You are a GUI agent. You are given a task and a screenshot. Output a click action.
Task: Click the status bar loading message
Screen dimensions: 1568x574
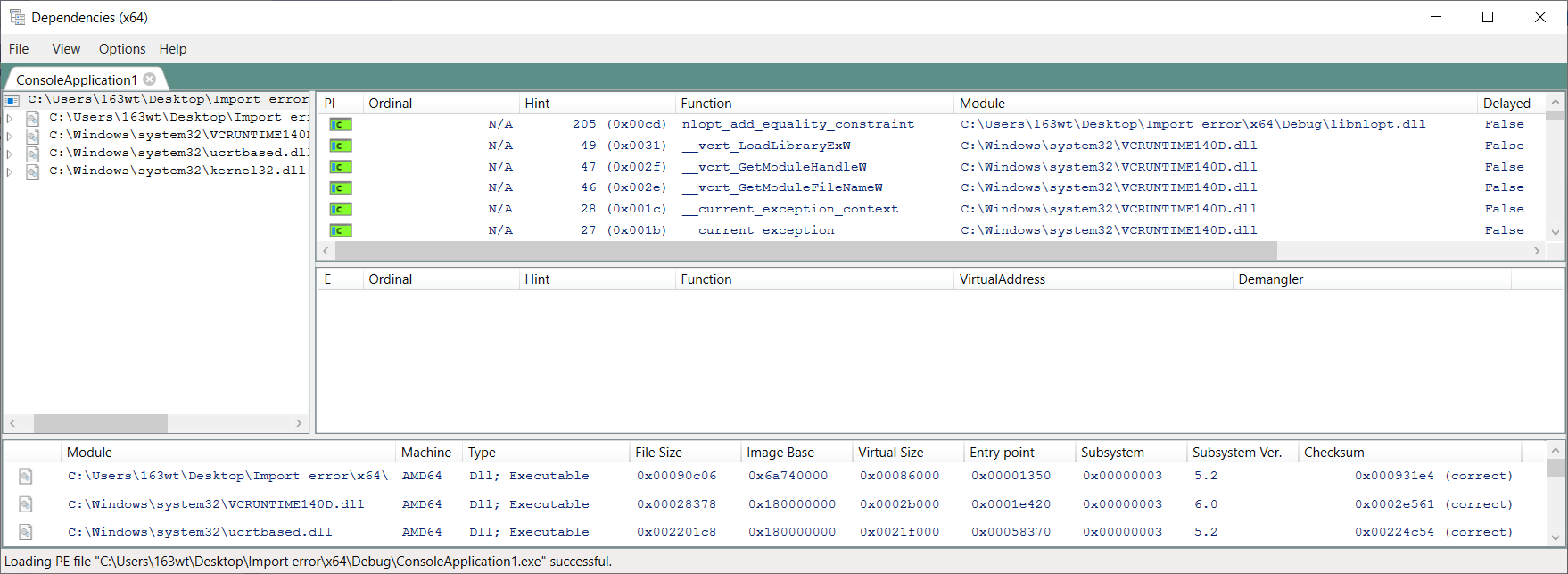tap(309, 562)
